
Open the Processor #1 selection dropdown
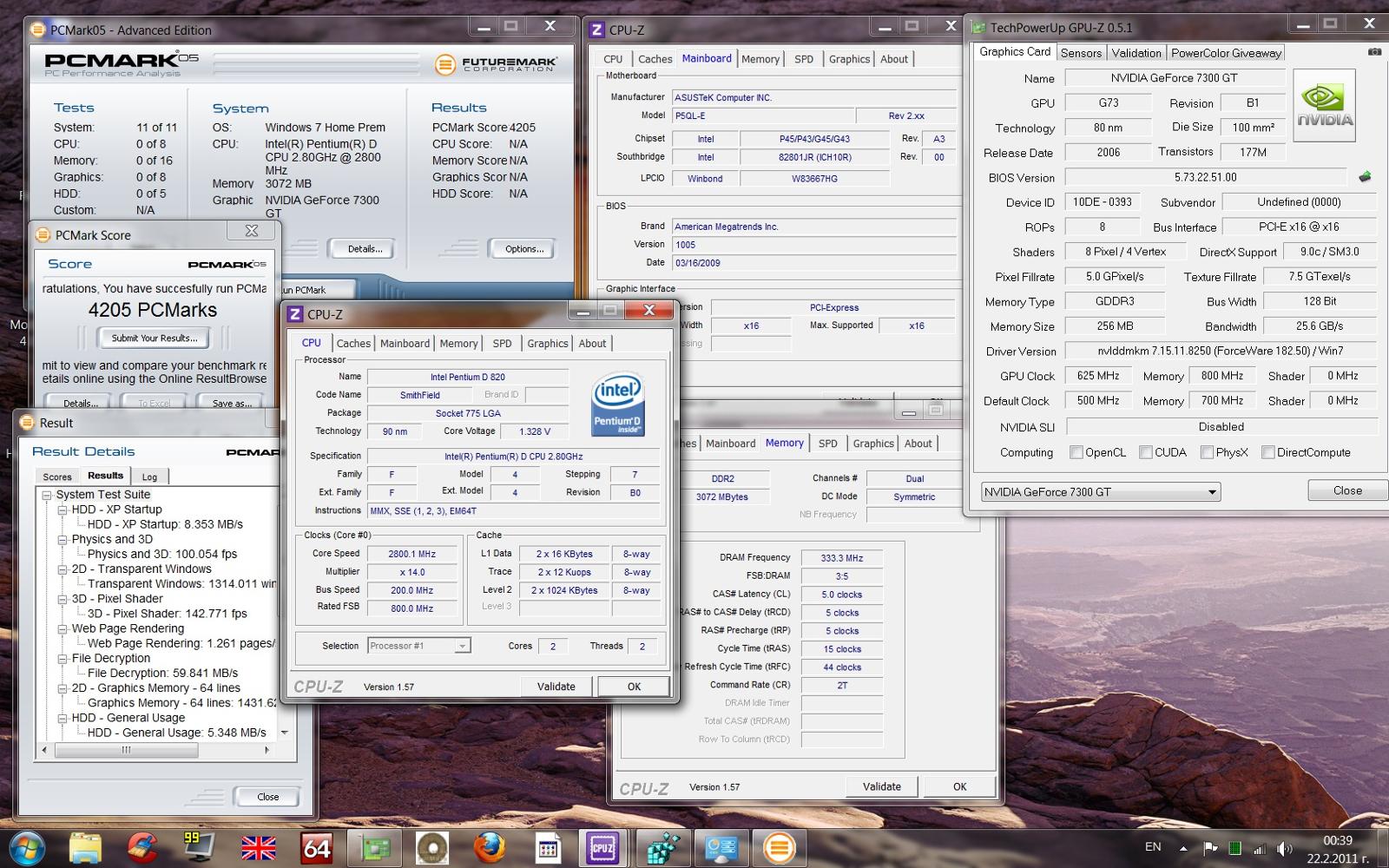(x=418, y=646)
